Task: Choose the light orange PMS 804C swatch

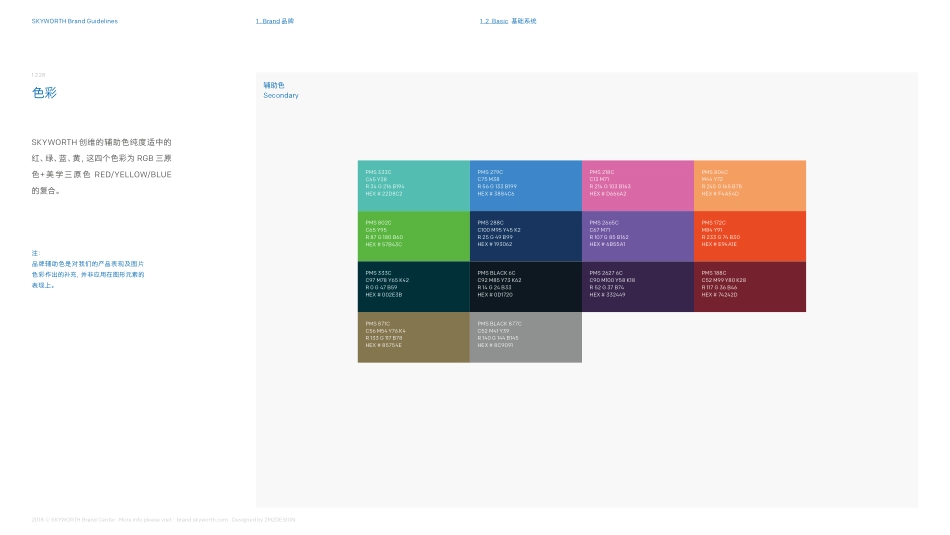Action: (x=749, y=185)
